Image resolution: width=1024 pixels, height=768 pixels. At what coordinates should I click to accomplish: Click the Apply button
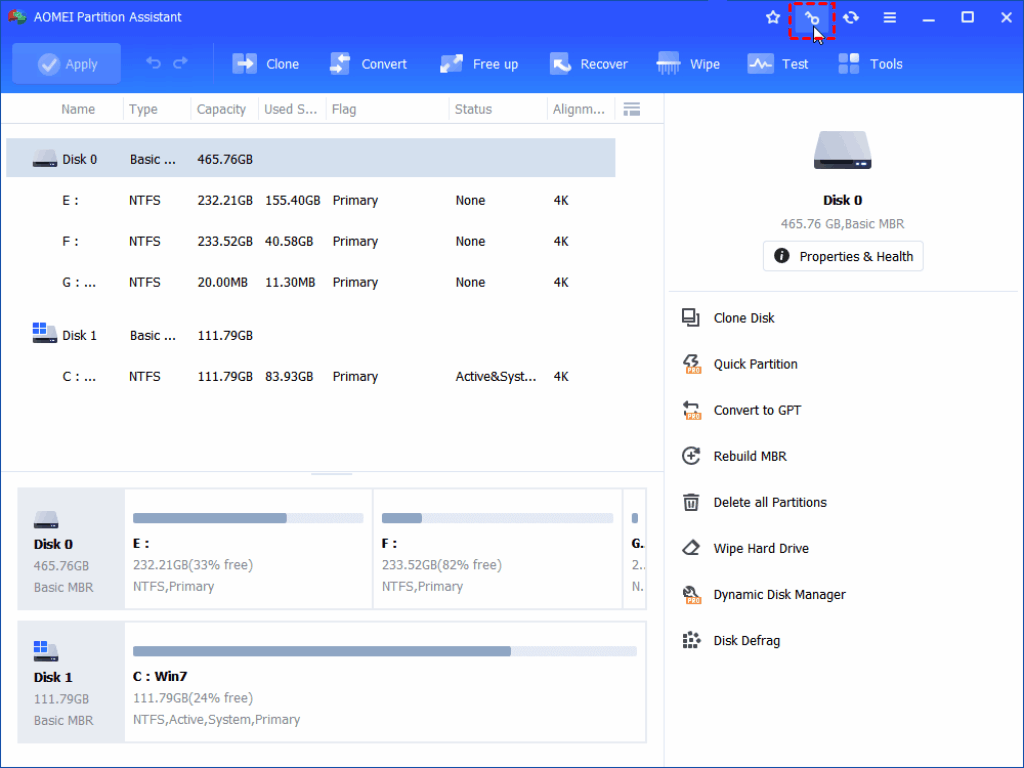pos(67,64)
